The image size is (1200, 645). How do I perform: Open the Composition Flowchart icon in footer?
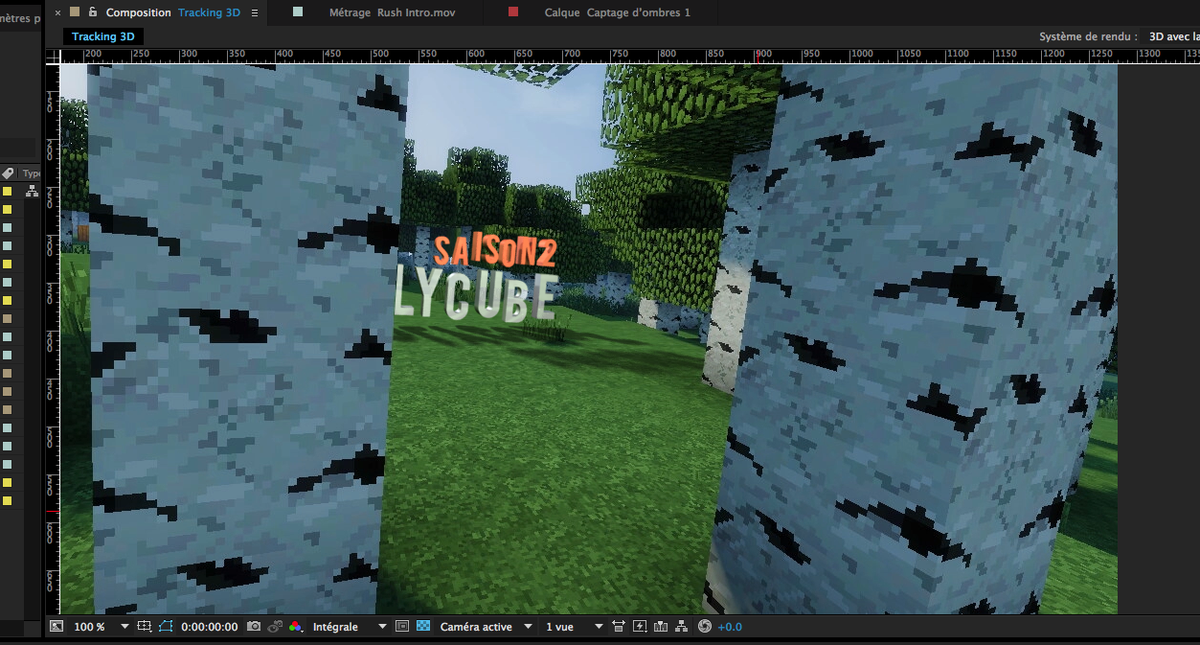pyautogui.click(x=682, y=626)
